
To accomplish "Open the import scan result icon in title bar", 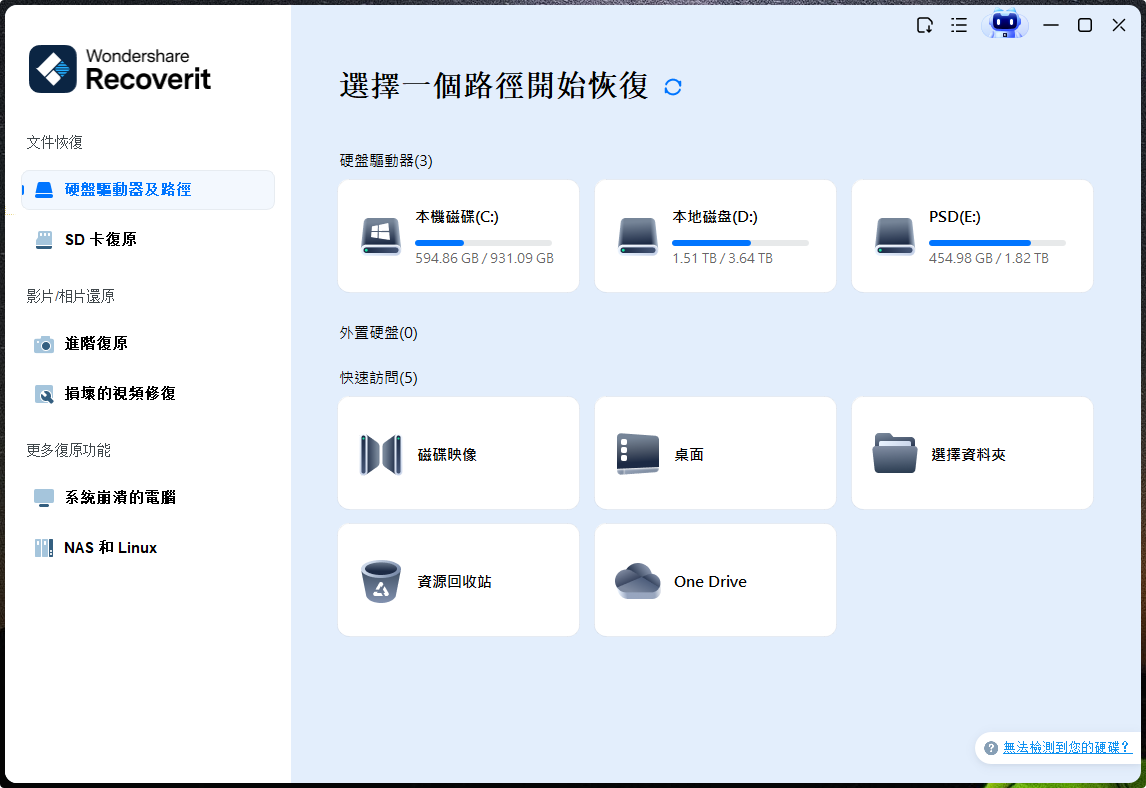I will [x=925, y=26].
